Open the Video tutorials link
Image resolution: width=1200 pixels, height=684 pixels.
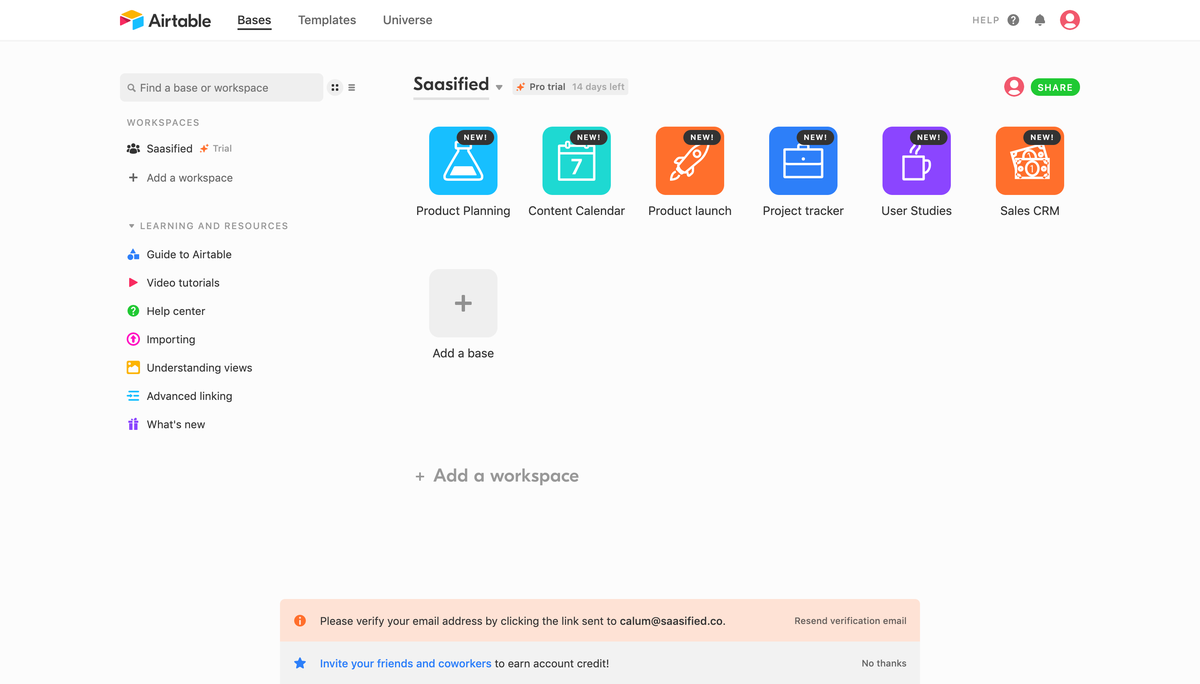point(183,283)
